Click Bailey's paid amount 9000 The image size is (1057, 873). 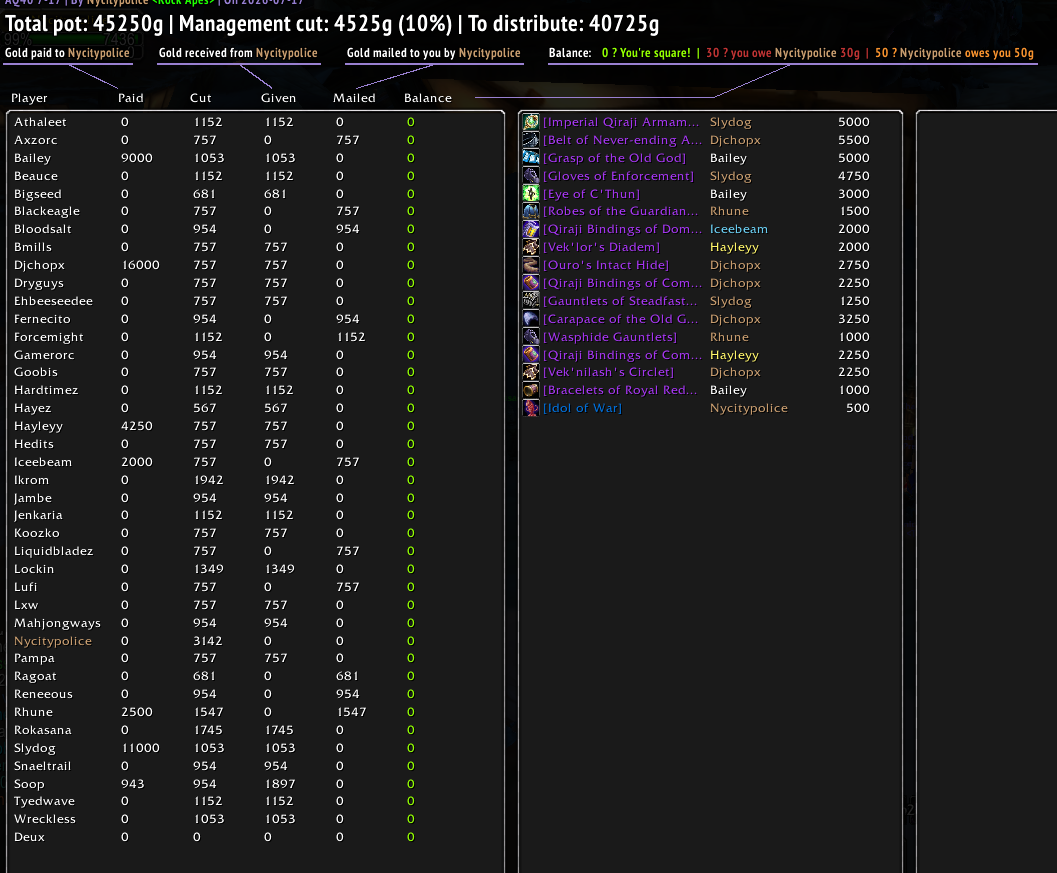pos(137,158)
